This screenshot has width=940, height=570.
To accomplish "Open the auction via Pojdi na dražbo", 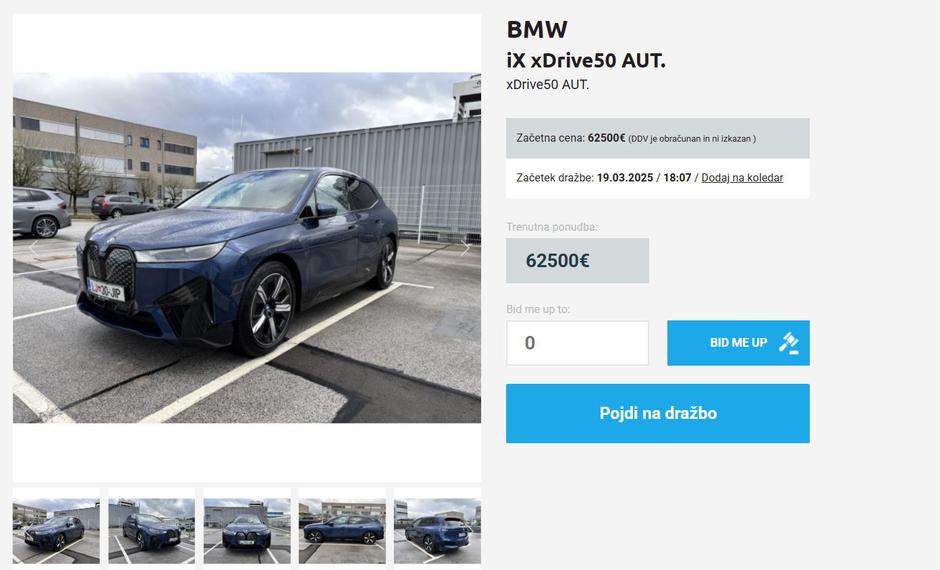I will coord(658,414).
